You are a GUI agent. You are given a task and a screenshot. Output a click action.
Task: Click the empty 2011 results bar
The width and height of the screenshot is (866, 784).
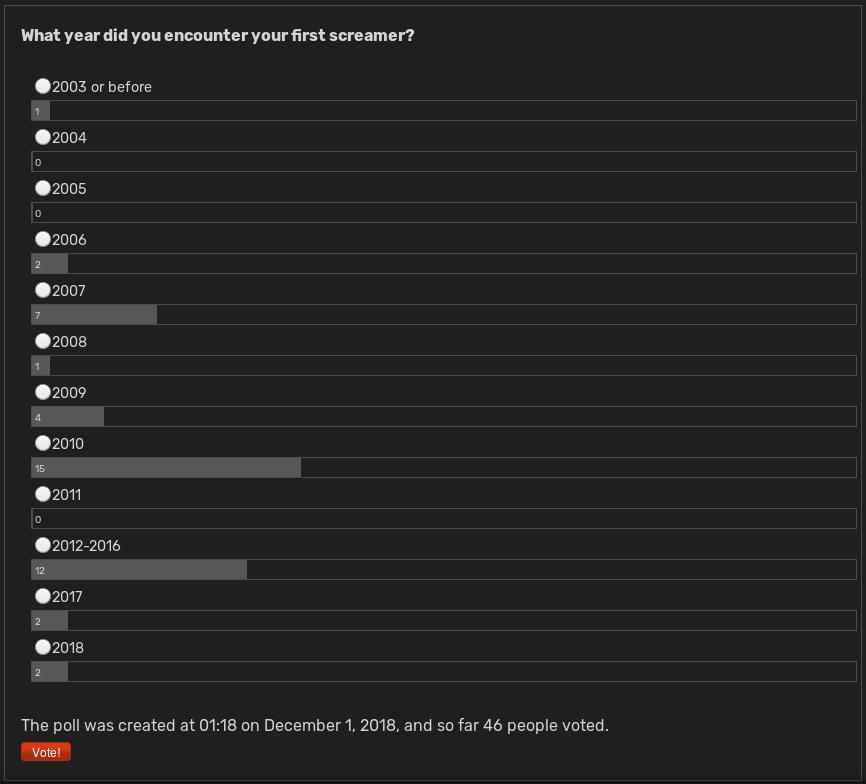444,519
